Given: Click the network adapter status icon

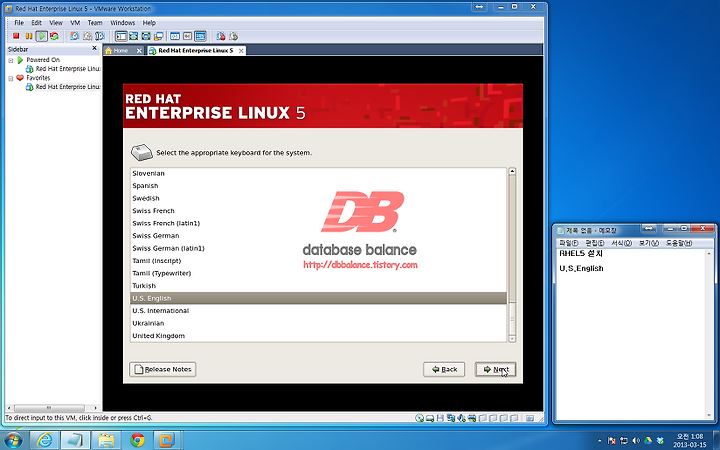Looking at the screenshot, I should point(451,418).
